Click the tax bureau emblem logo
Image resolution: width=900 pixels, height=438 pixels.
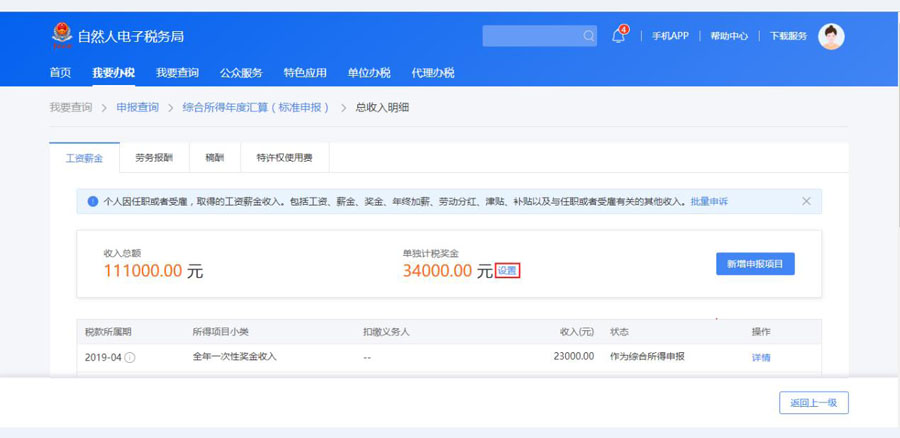pos(62,36)
